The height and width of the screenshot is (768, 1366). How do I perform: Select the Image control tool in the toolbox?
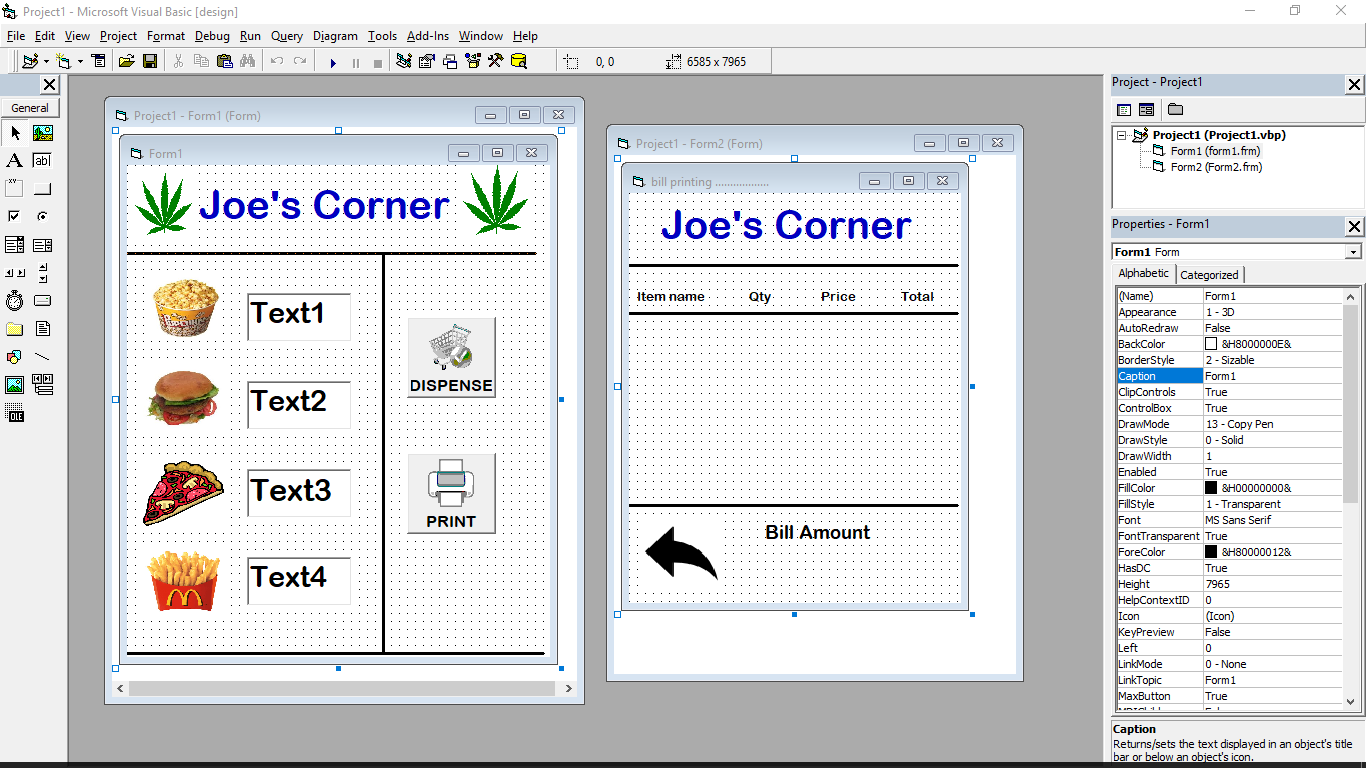click(x=15, y=384)
